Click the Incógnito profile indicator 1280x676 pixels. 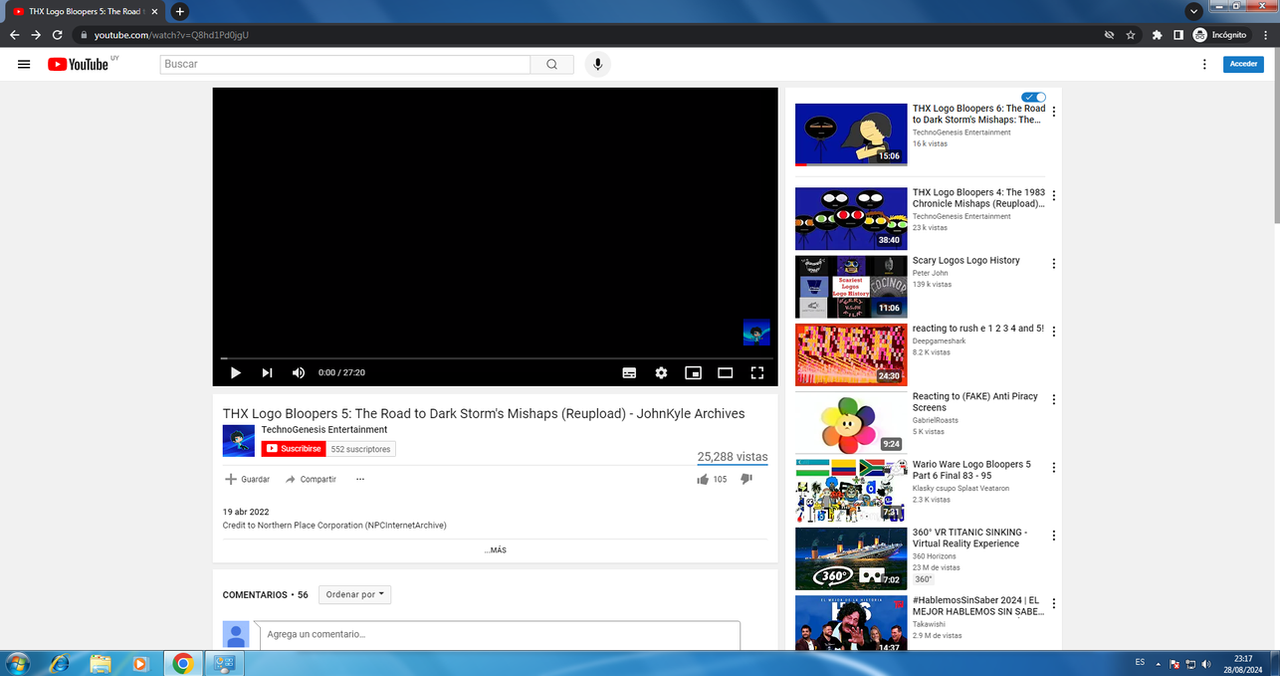point(1221,35)
